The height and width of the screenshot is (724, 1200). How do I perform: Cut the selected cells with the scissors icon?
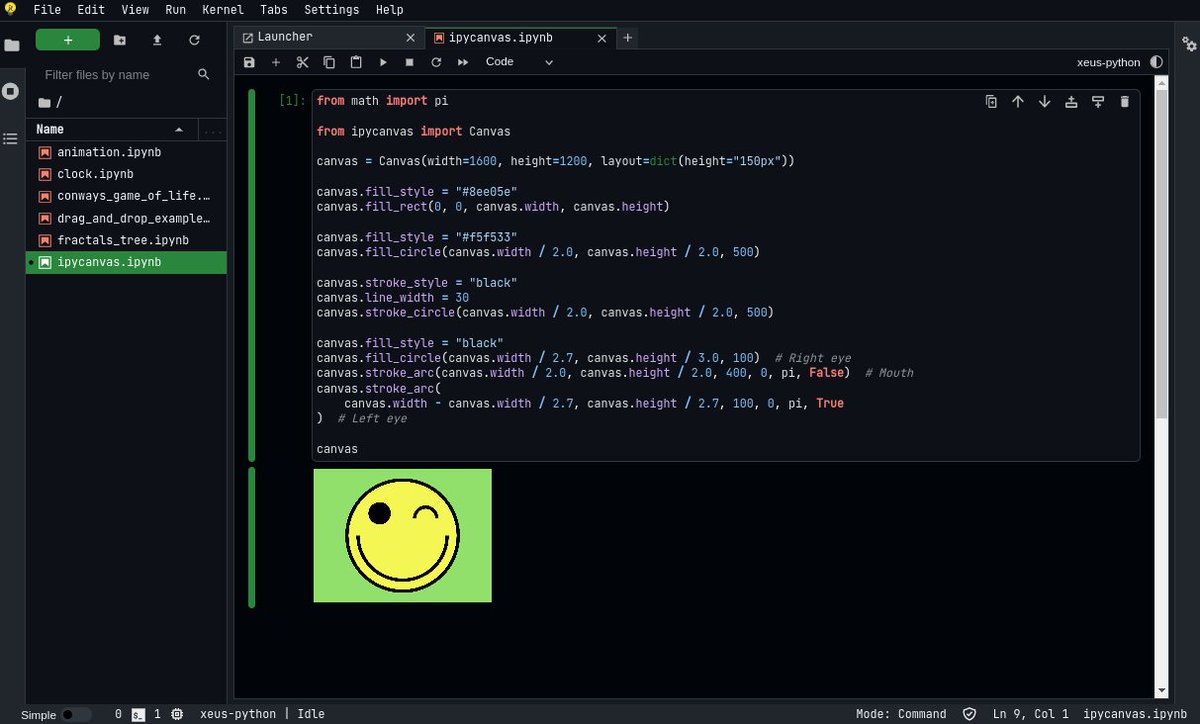[x=302, y=61]
